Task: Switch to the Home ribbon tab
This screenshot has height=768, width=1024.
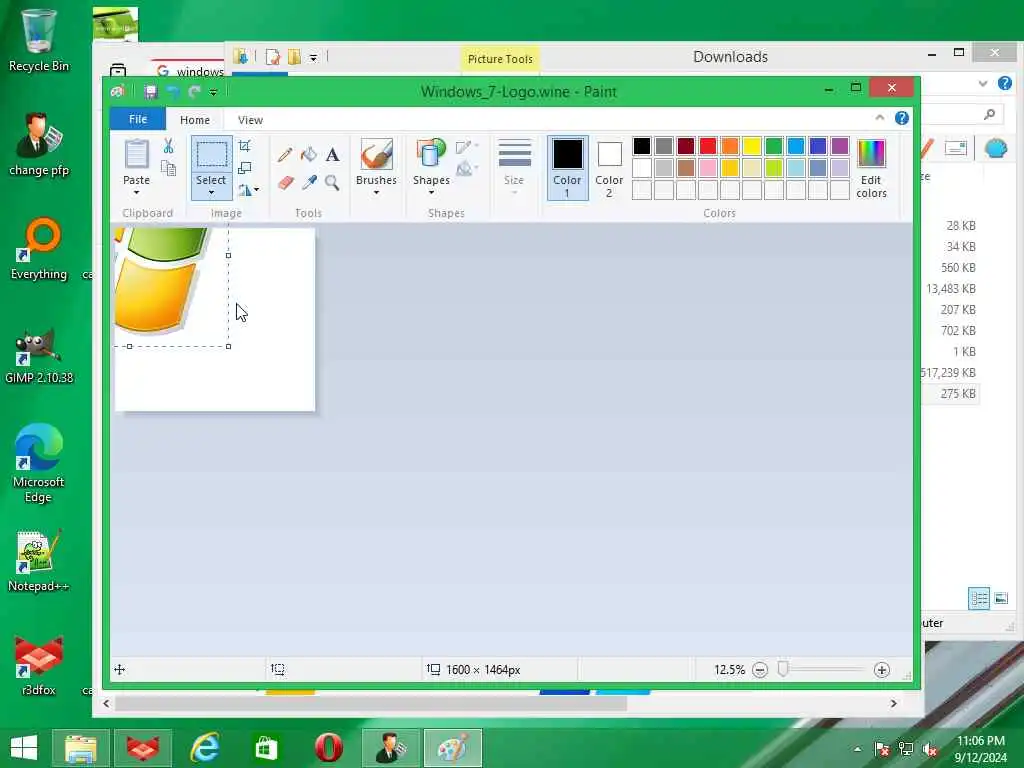Action: point(195,120)
